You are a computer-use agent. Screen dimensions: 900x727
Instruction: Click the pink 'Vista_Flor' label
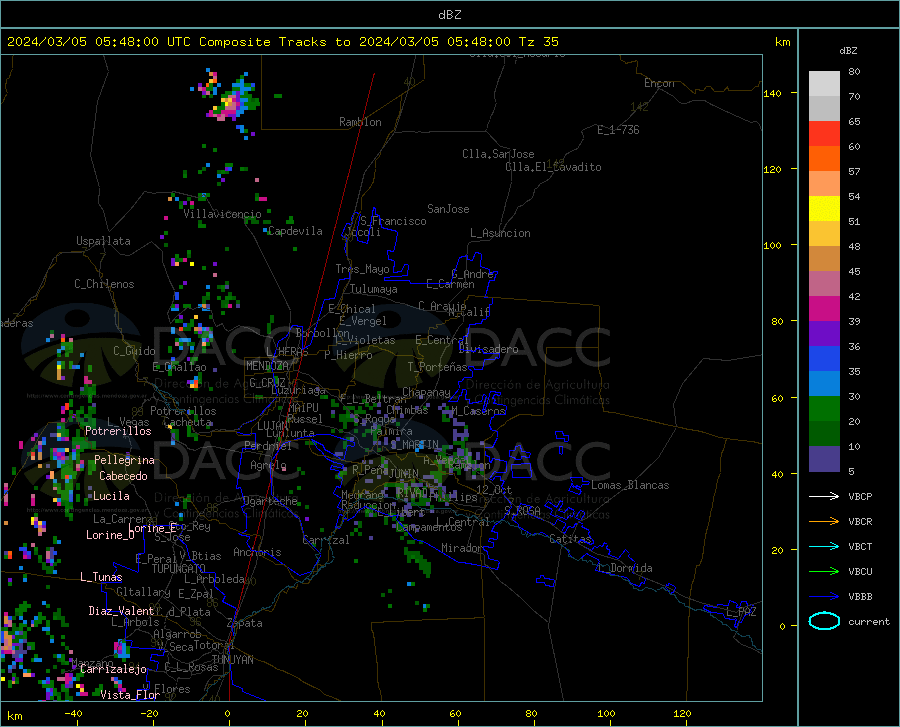click(x=130, y=695)
